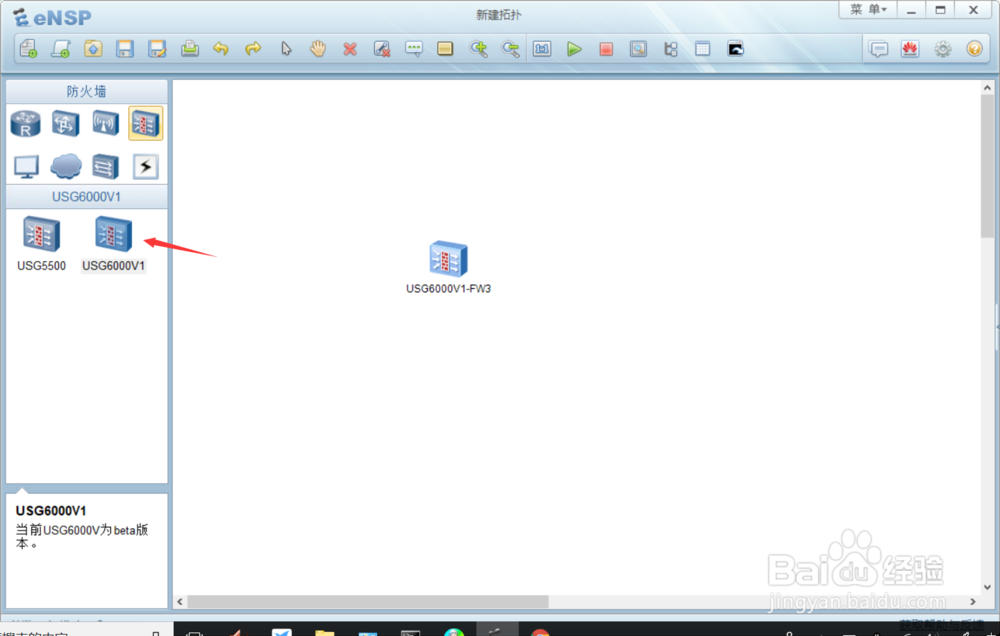Zoom in on the canvas

click(478, 48)
